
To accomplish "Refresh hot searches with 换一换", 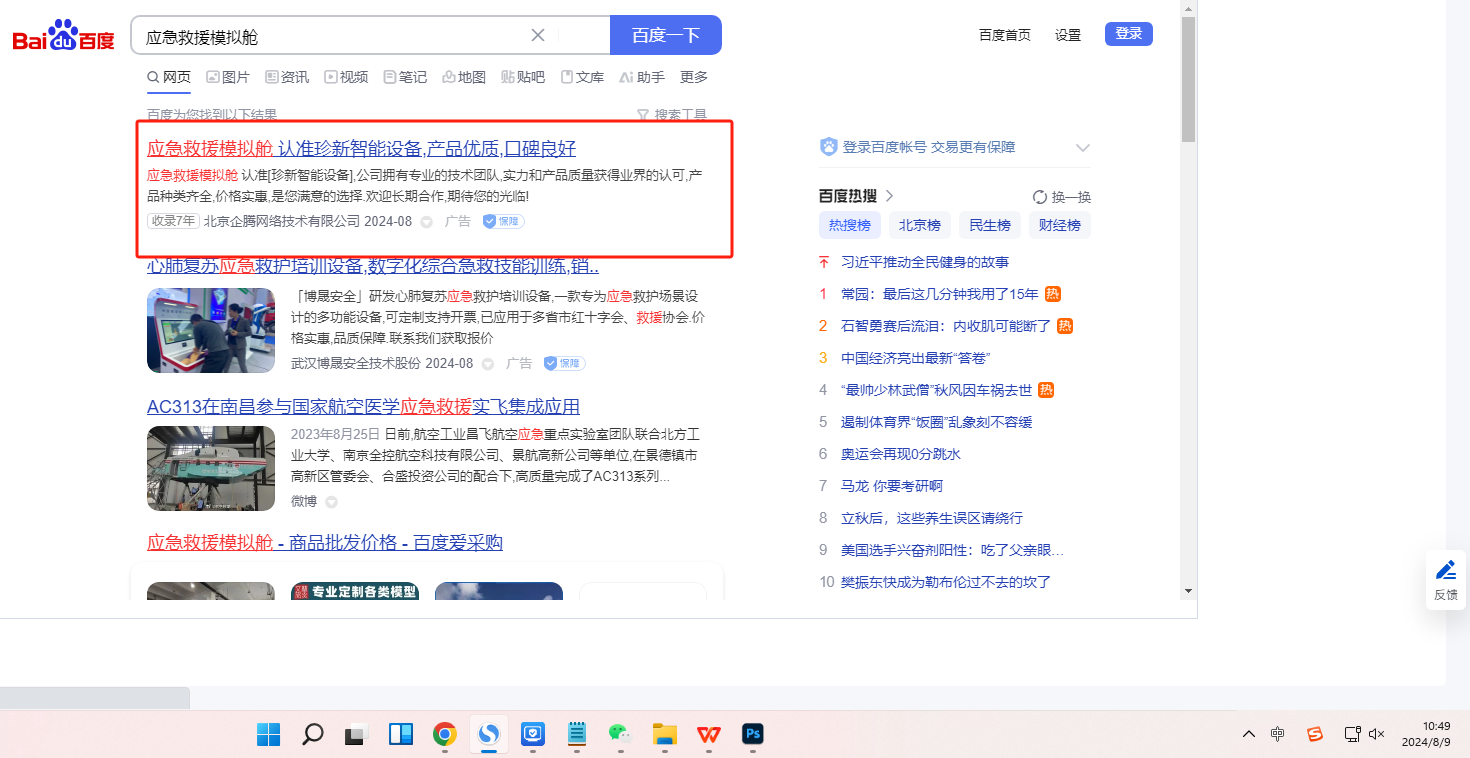I will pyautogui.click(x=1062, y=197).
